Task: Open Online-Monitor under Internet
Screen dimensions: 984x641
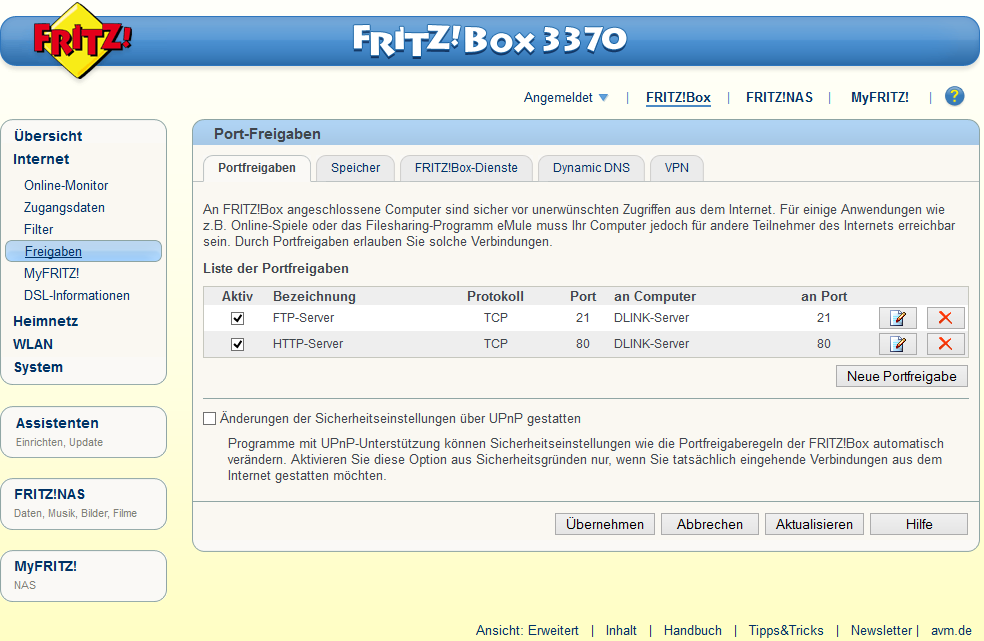Action: 66,185
